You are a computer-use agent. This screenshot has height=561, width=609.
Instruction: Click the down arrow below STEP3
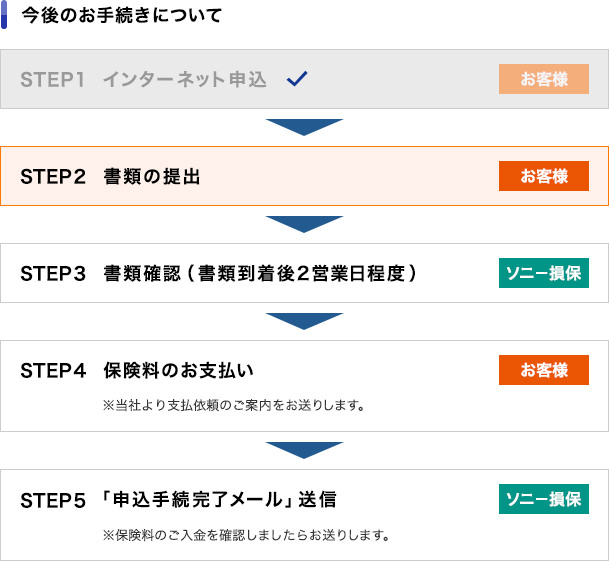(304, 321)
